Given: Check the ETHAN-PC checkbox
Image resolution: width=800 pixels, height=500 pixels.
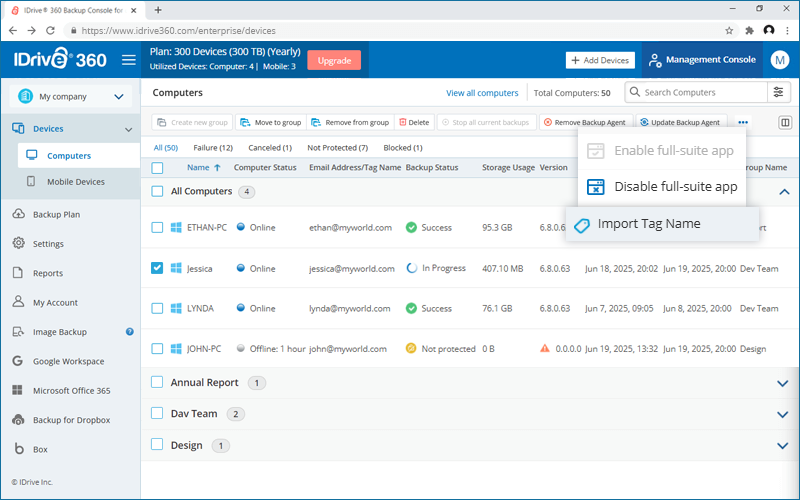Looking at the screenshot, I should (157, 228).
